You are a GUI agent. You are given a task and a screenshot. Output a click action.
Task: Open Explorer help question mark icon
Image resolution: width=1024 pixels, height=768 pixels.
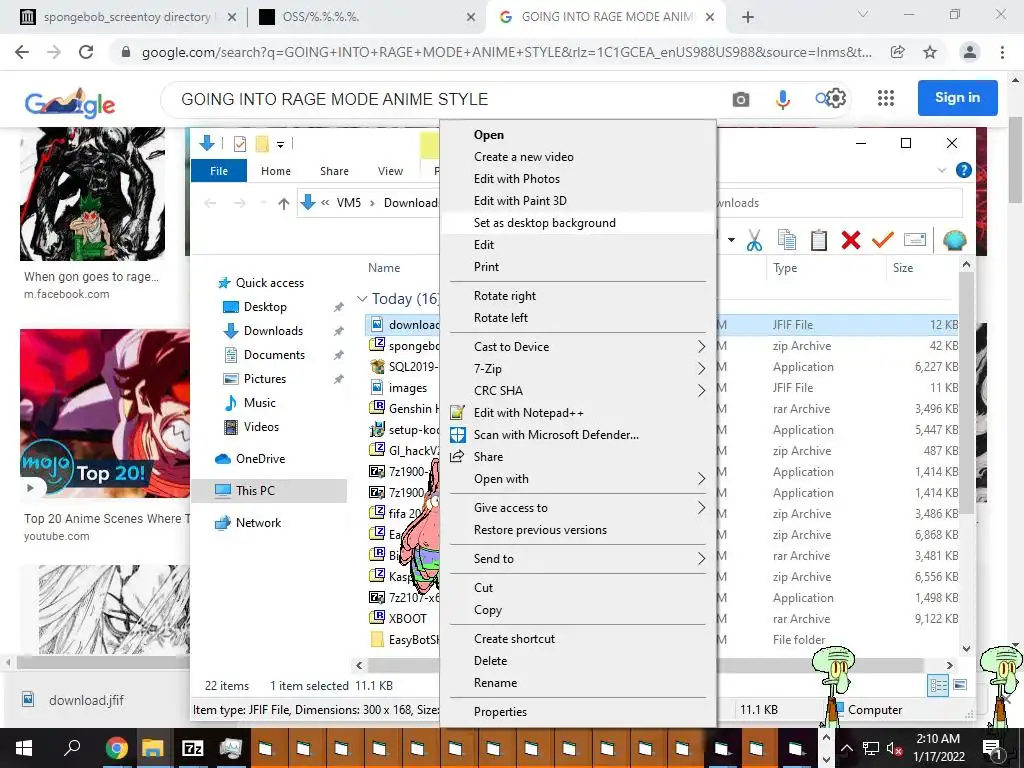tap(963, 170)
